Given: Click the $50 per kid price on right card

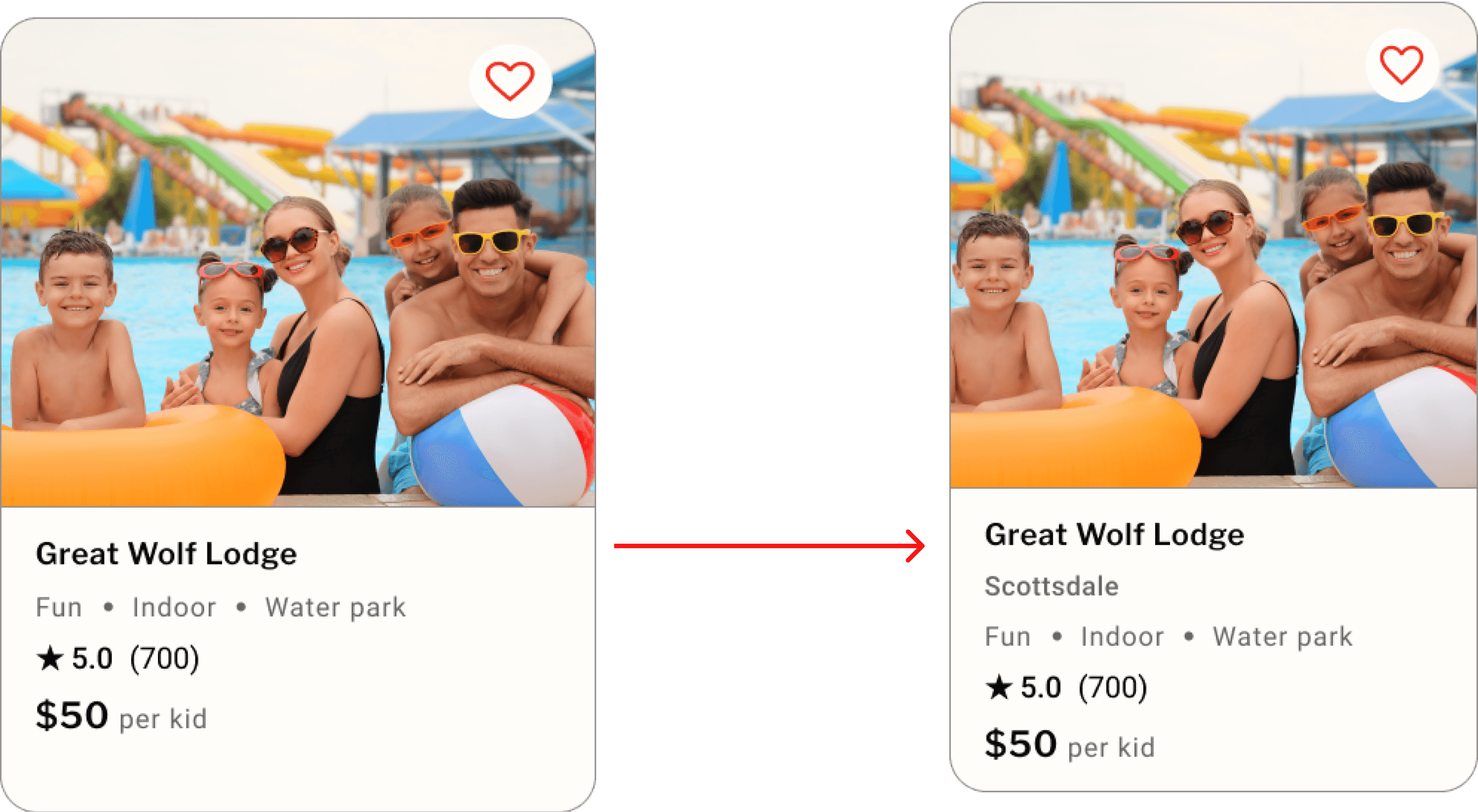Looking at the screenshot, I should pos(1070,745).
